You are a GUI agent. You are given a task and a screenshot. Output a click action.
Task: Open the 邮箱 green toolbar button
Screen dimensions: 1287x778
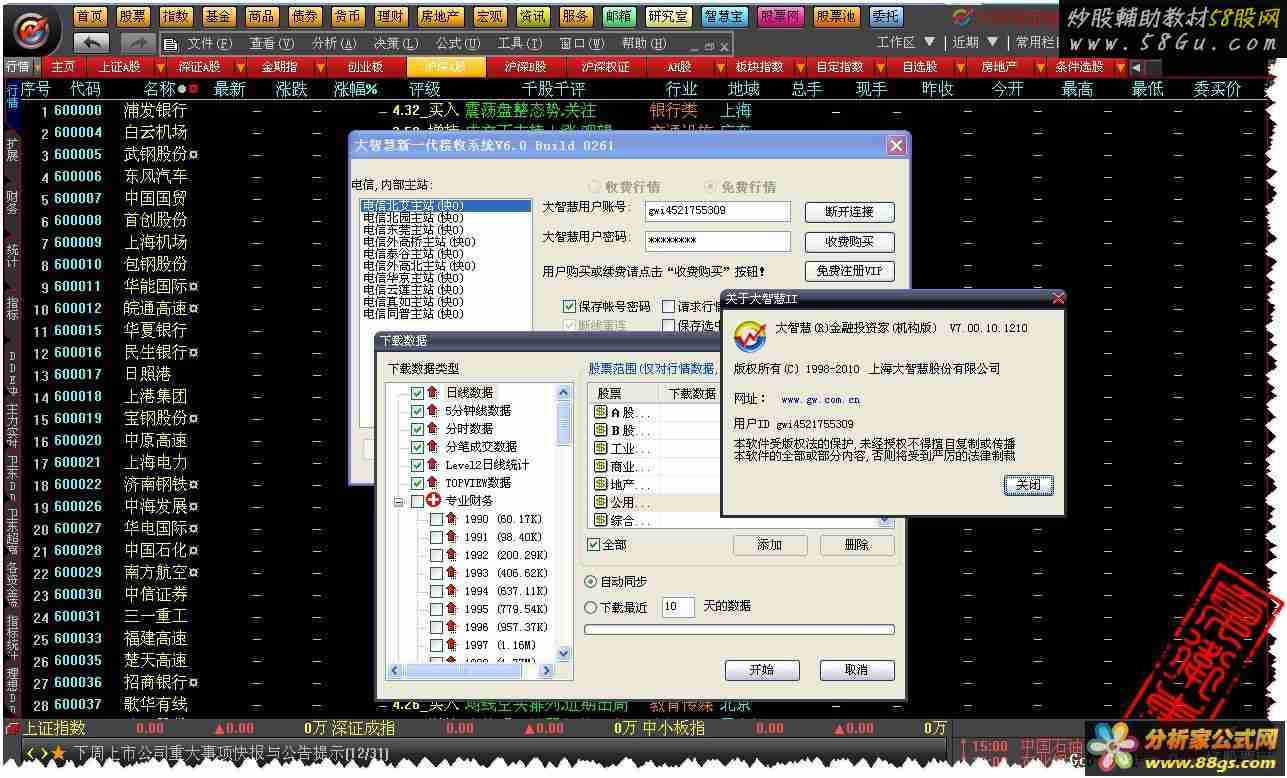pos(619,16)
